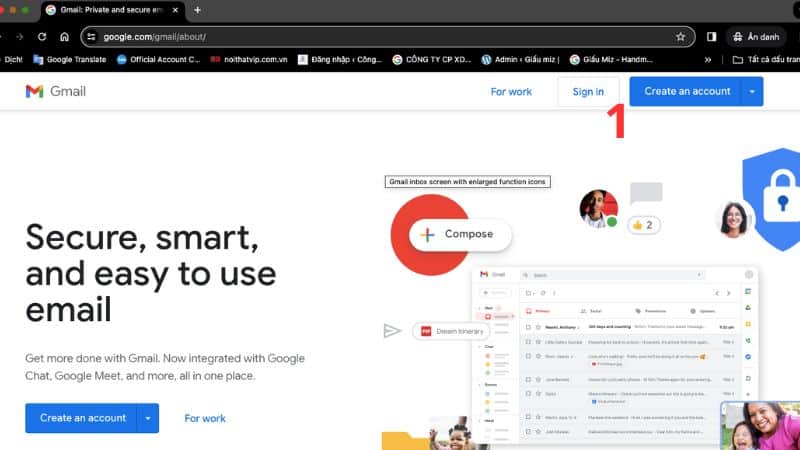Open the Giấu Miz - Handm... bookmark

coord(611,60)
